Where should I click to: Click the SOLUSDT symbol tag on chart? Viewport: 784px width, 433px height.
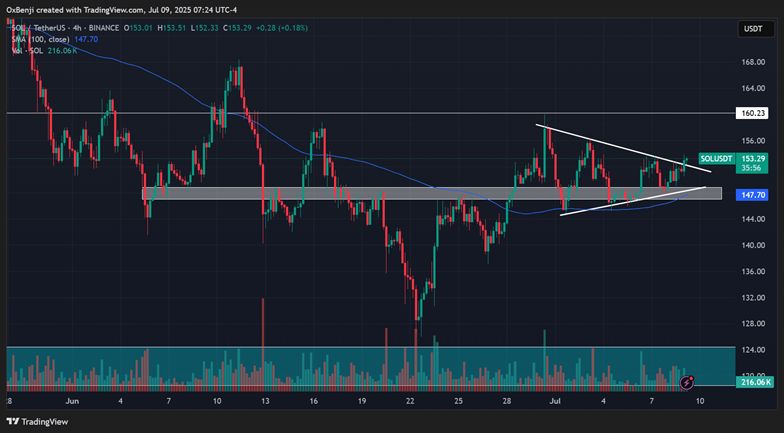tap(716, 159)
